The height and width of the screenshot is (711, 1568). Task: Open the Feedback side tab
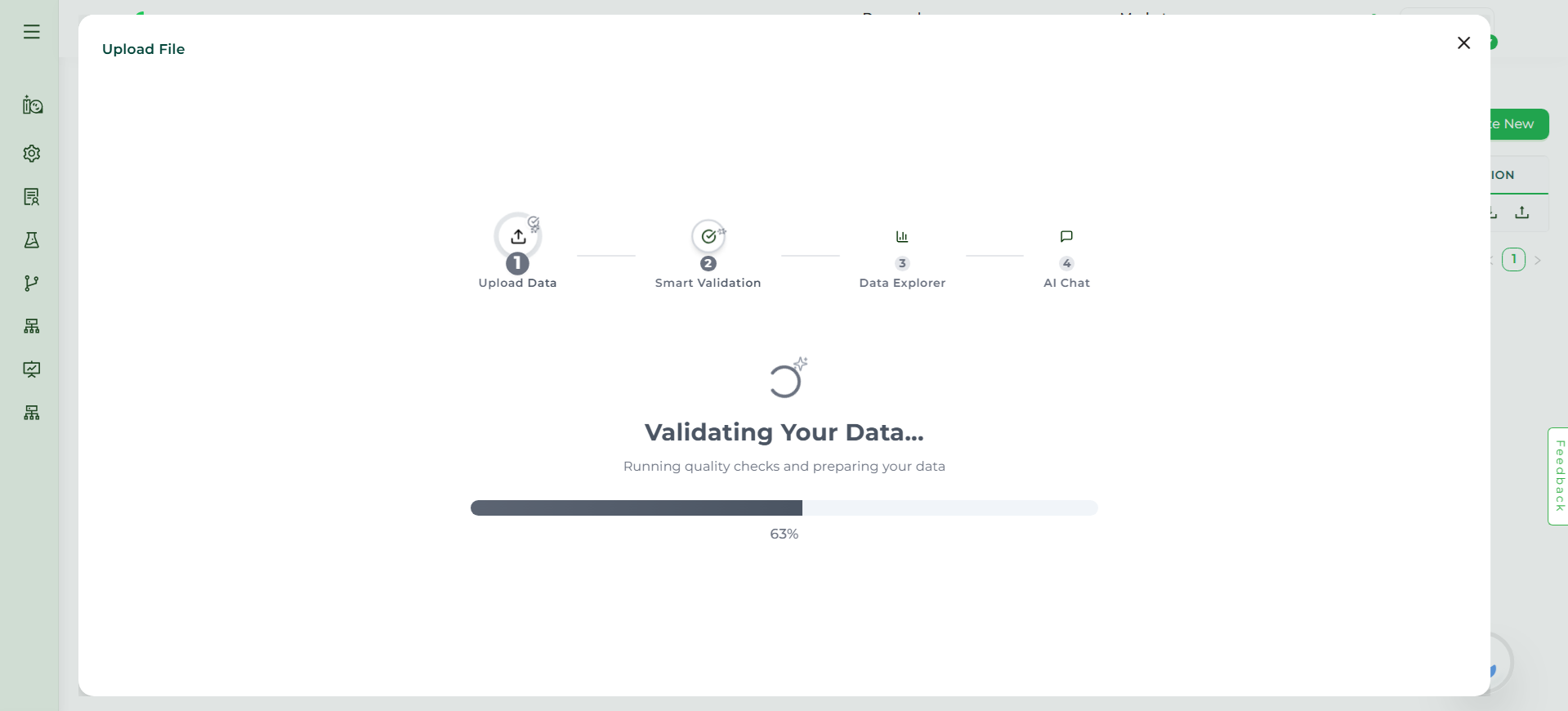tap(1559, 476)
